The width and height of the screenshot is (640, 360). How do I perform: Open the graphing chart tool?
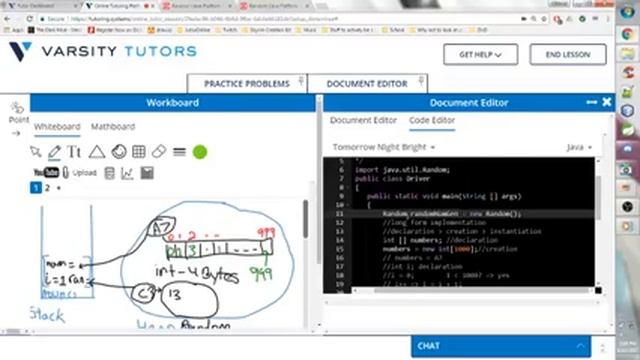127,173
